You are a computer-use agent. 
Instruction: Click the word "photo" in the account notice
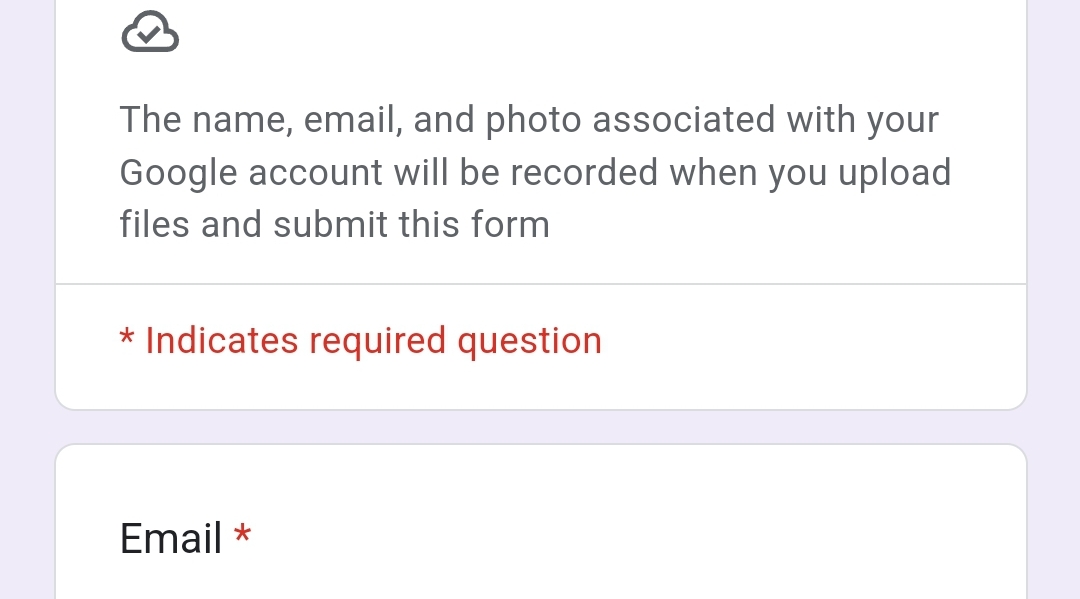click(x=533, y=121)
